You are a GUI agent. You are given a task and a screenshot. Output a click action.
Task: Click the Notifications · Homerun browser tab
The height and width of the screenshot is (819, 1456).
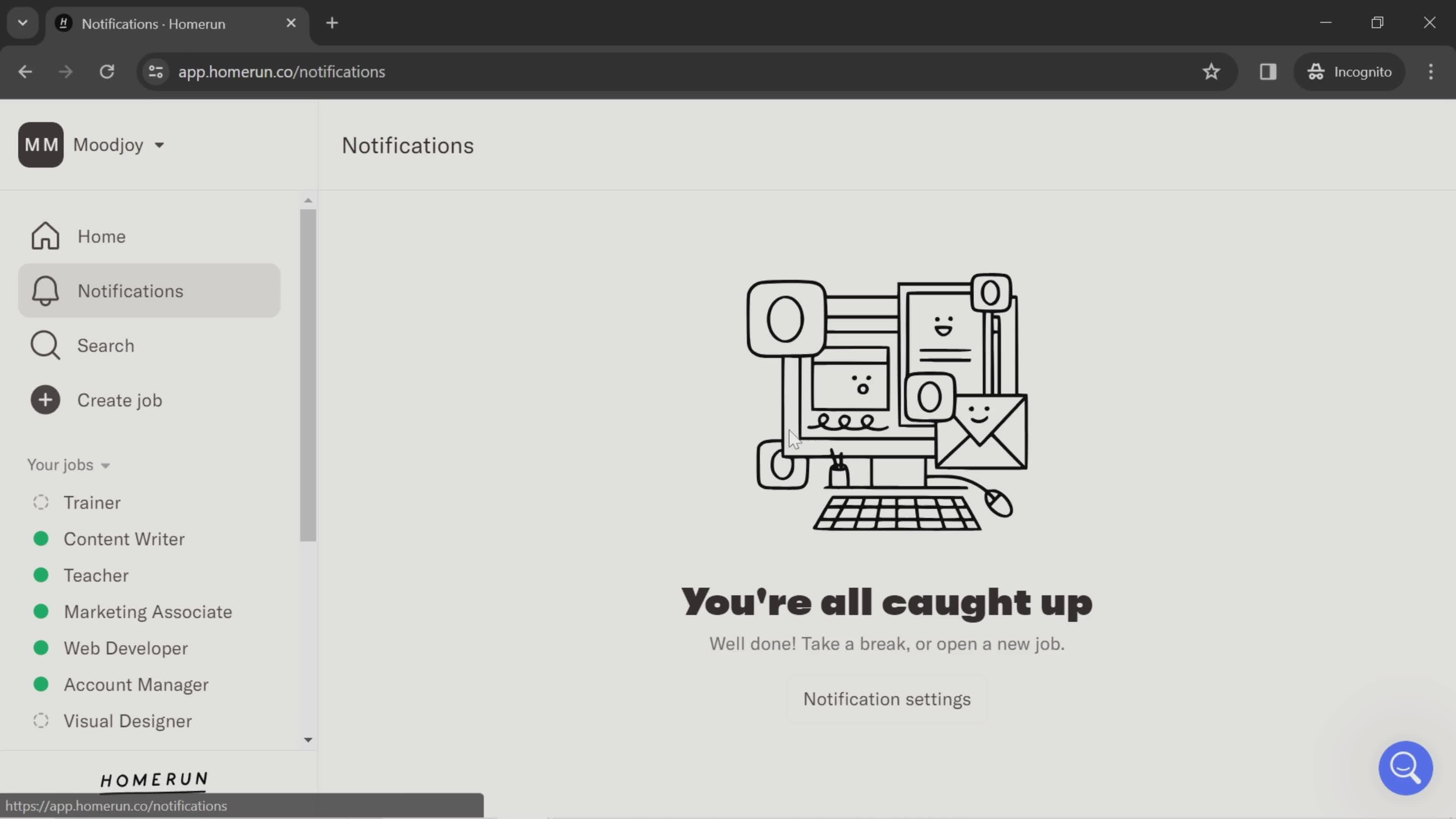pos(177,24)
